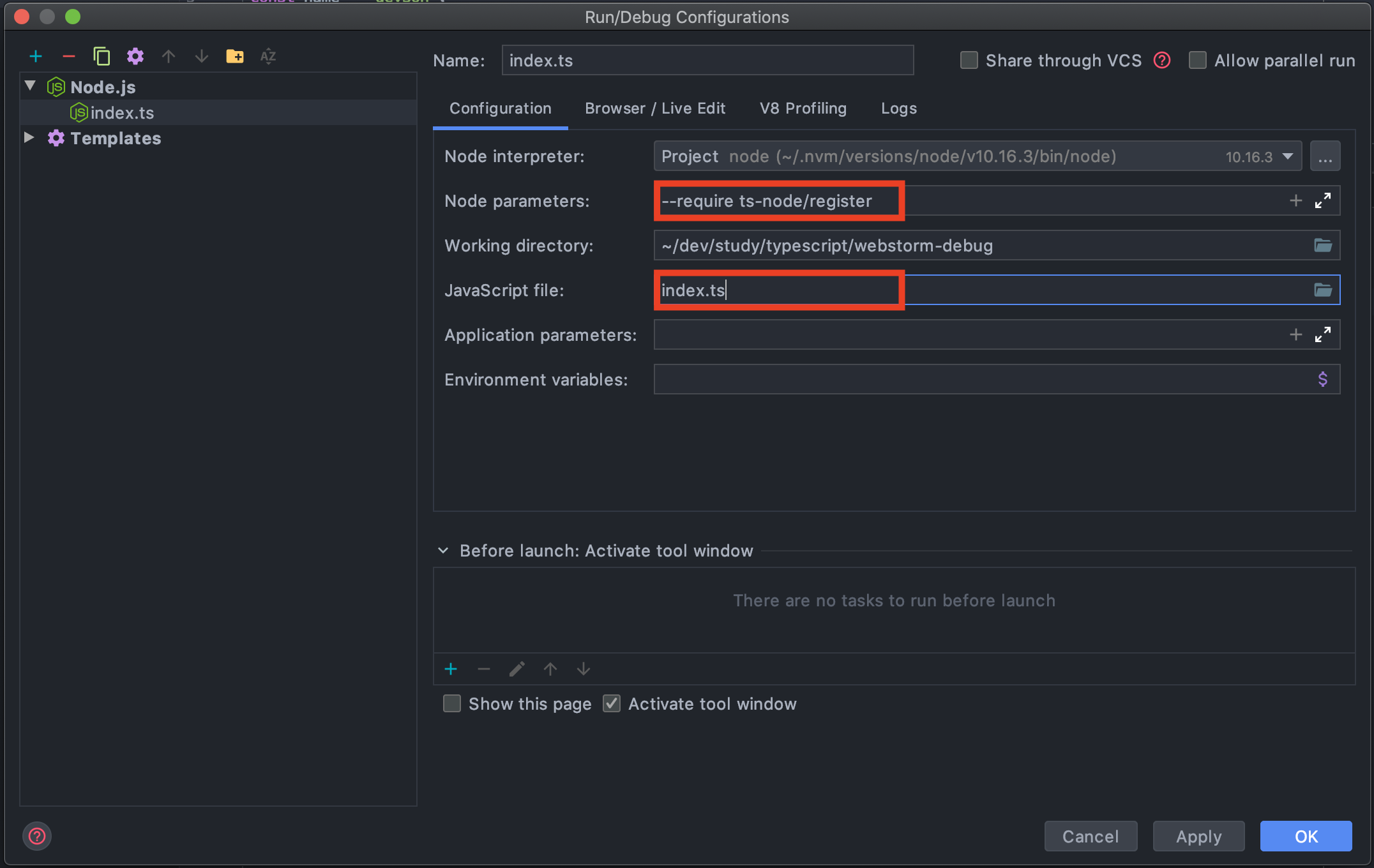This screenshot has height=868, width=1374.
Task: Open edit templates wrench icon
Action: coord(135,56)
